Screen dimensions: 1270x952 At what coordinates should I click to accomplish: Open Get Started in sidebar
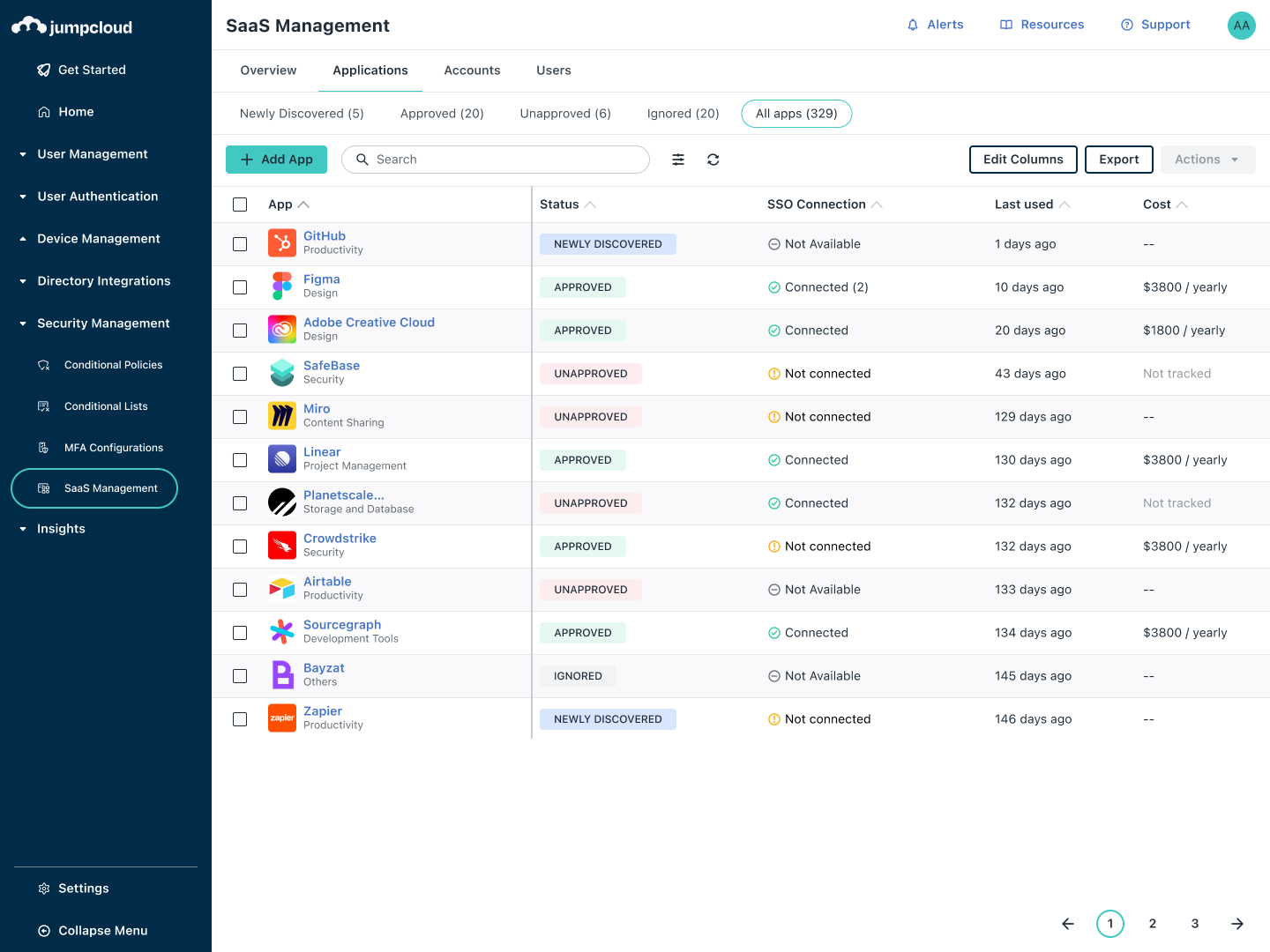pyautogui.click(x=82, y=70)
